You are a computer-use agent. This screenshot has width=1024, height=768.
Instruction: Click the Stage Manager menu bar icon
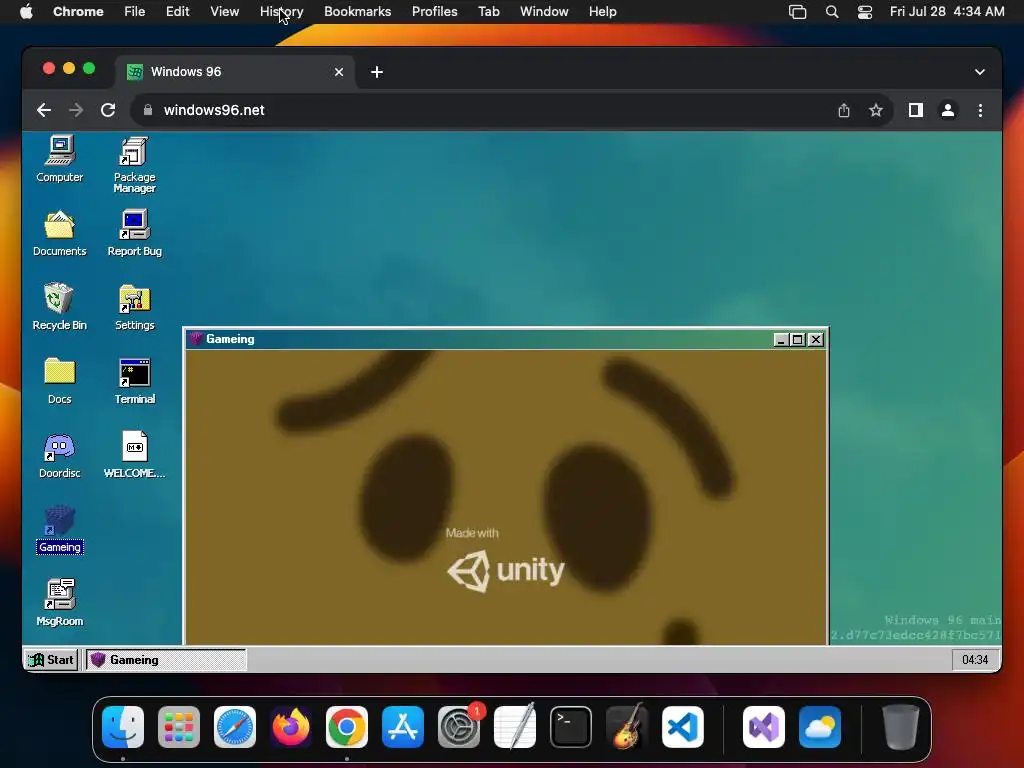pyautogui.click(x=797, y=12)
